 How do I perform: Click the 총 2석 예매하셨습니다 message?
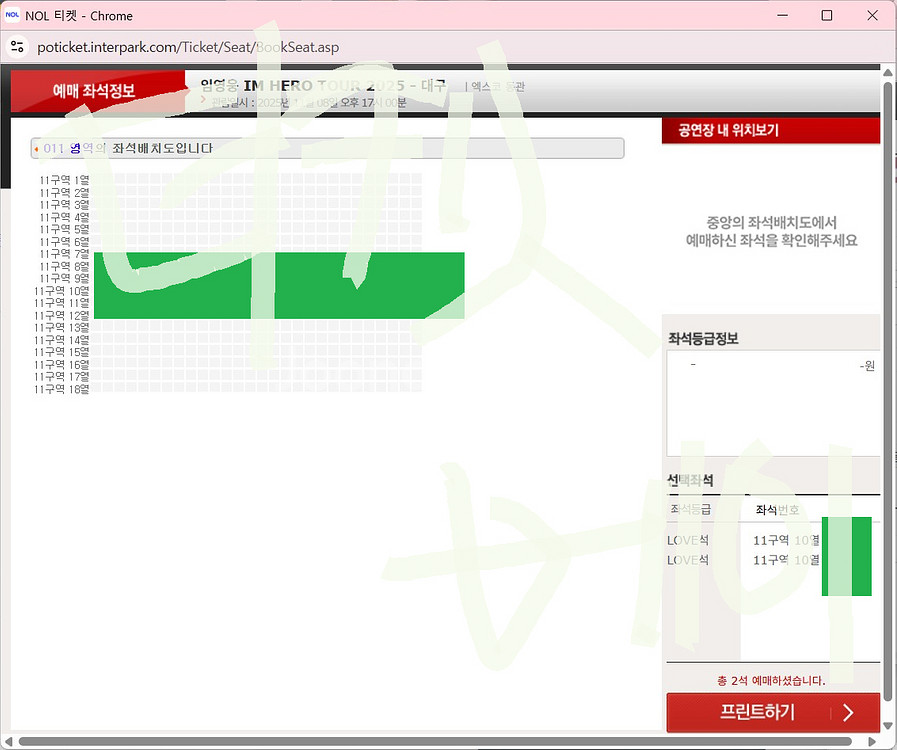771,681
